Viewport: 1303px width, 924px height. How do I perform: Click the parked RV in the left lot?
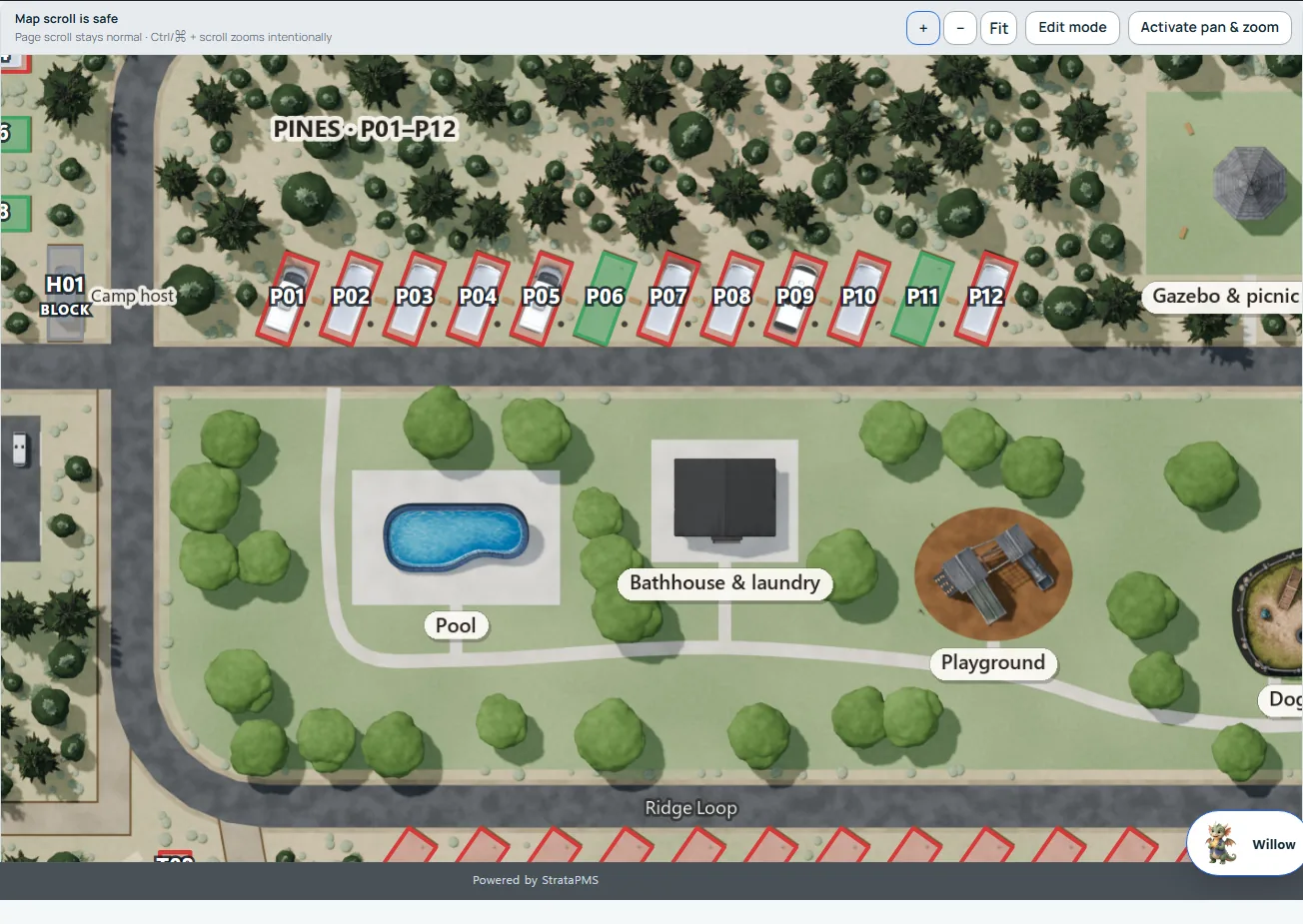click(19, 449)
